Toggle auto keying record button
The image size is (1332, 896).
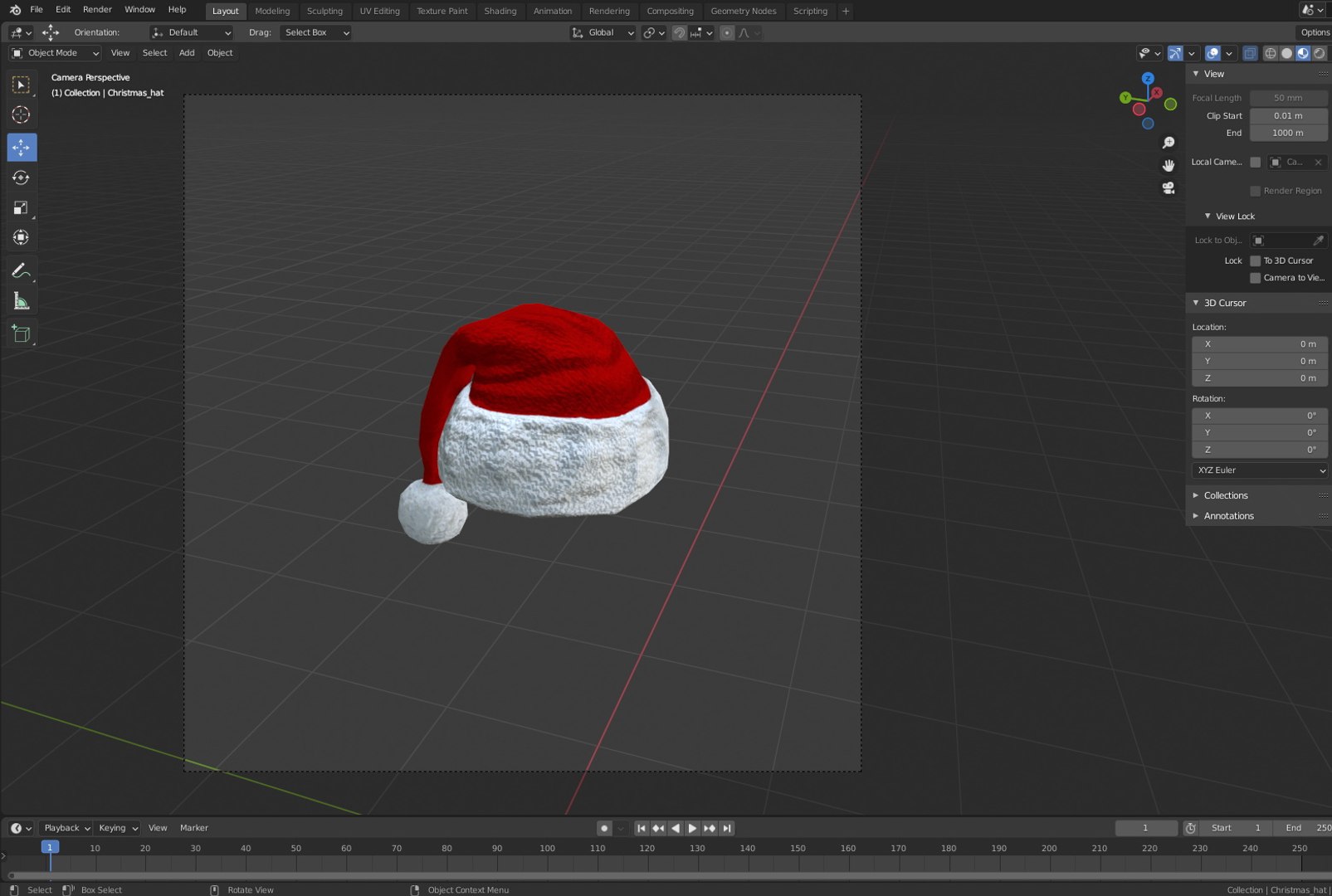tap(604, 828)
